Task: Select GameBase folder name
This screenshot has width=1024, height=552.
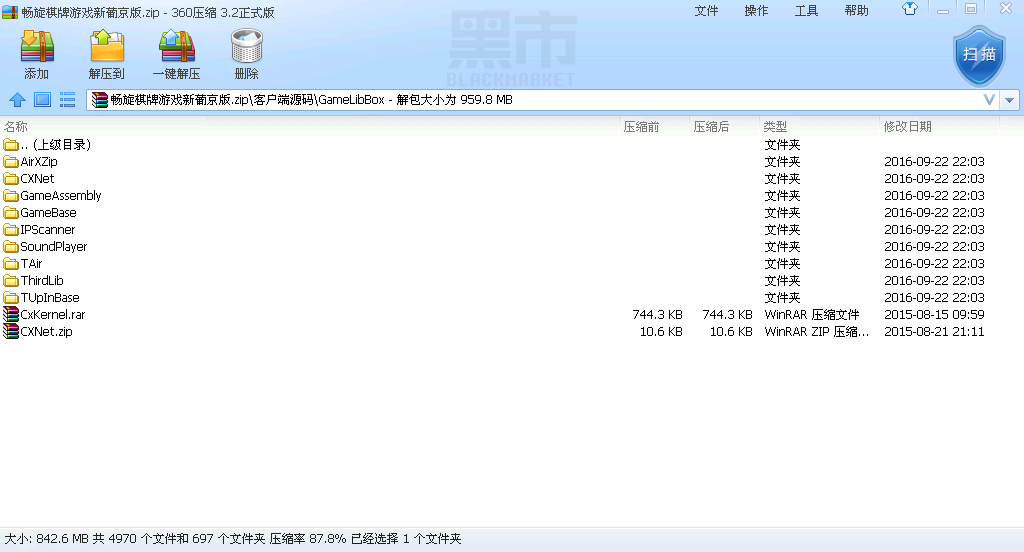Action: [x=48, y=212]
